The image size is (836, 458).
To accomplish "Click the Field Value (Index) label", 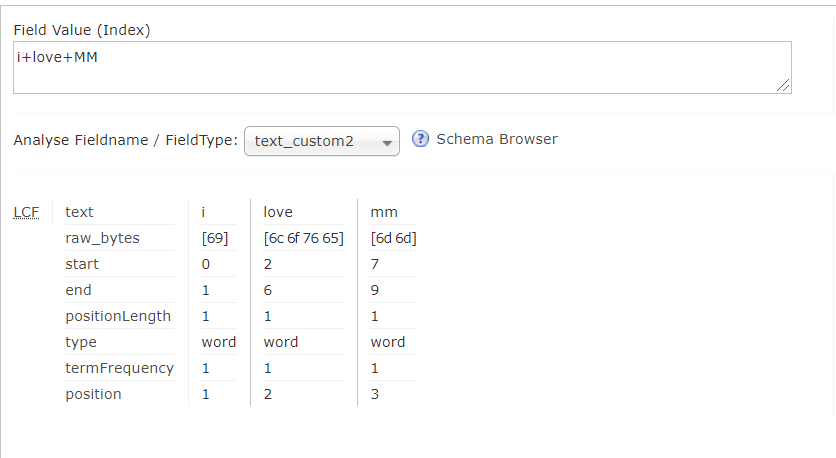I will 82,30.
